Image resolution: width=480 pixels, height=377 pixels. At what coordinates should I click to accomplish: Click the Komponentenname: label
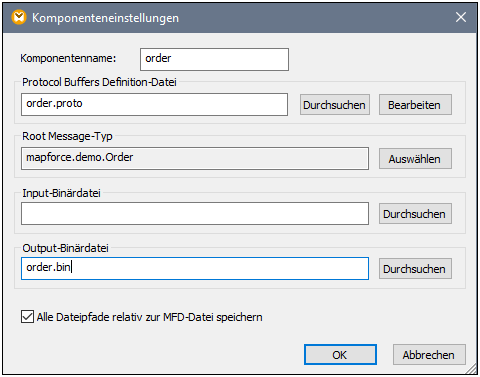point(68,58)
